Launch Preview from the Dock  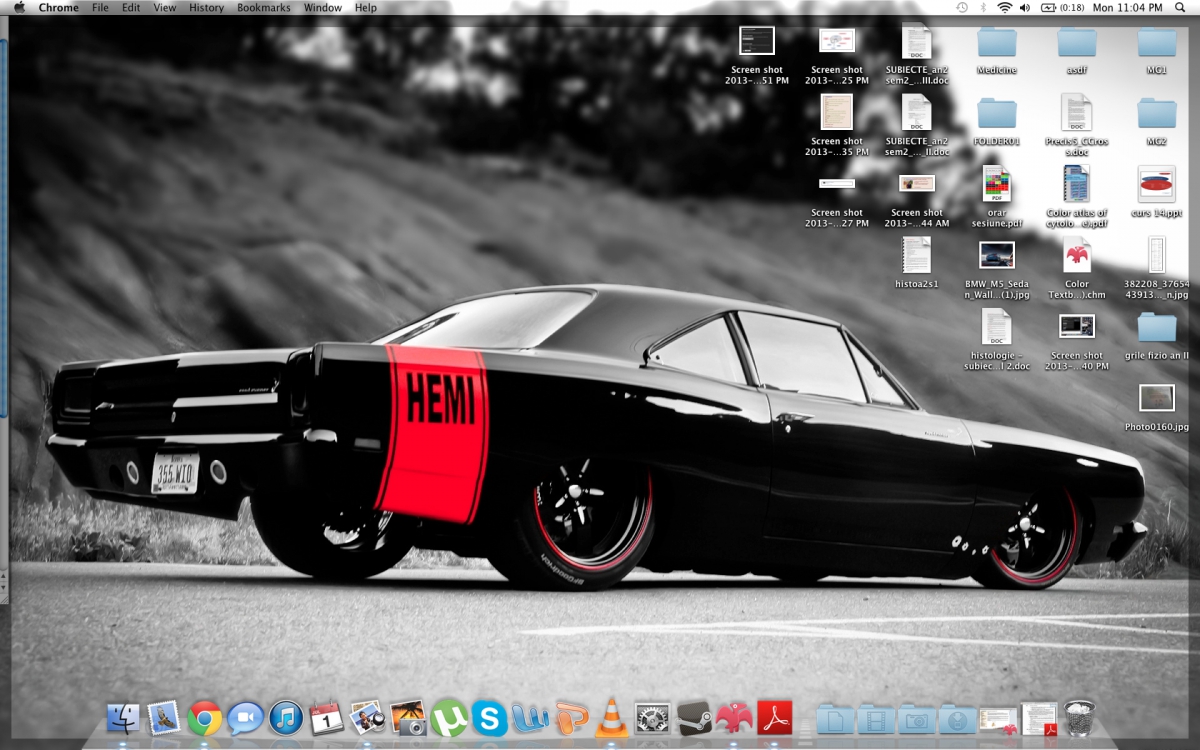point(367,717)
